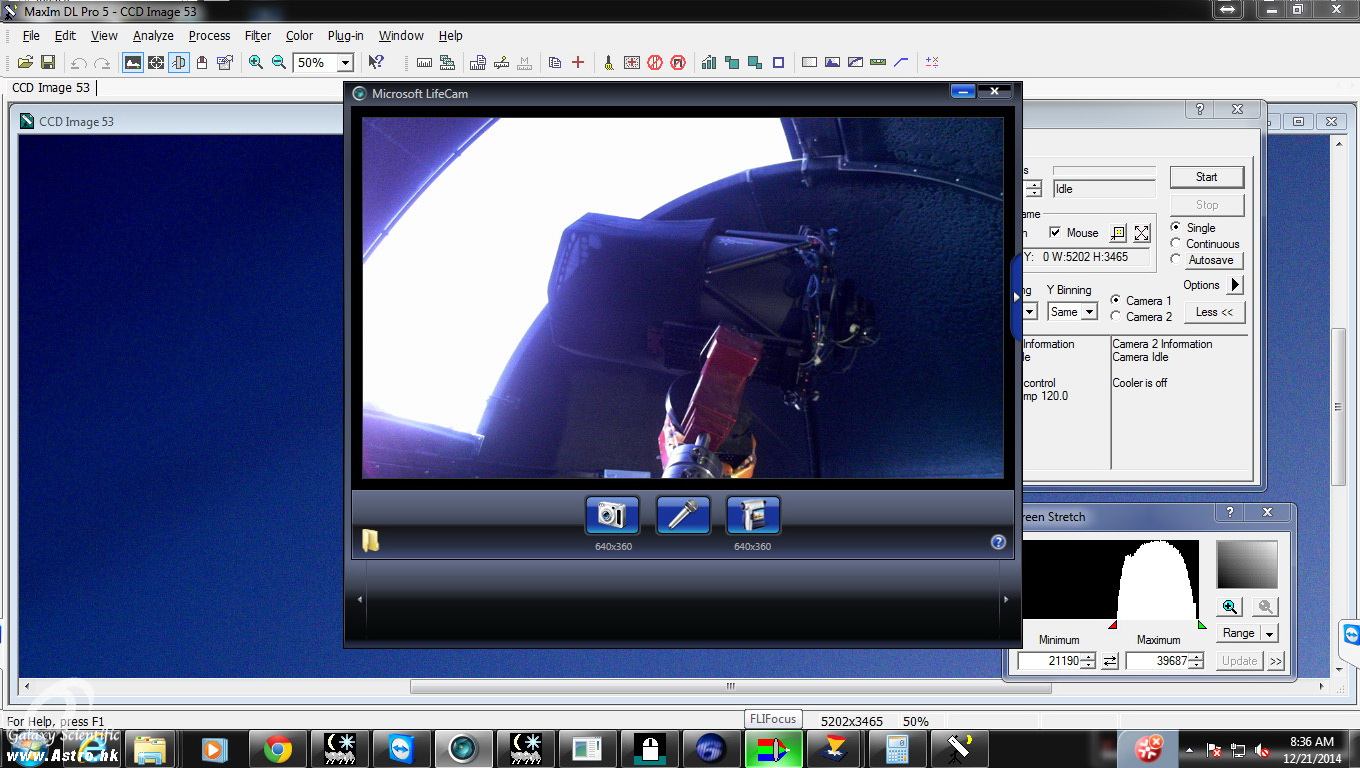This screenshot has height=768, width=1360.
Task: Enable the Continuous exposure mode
Action: (x=1173, y=243)
